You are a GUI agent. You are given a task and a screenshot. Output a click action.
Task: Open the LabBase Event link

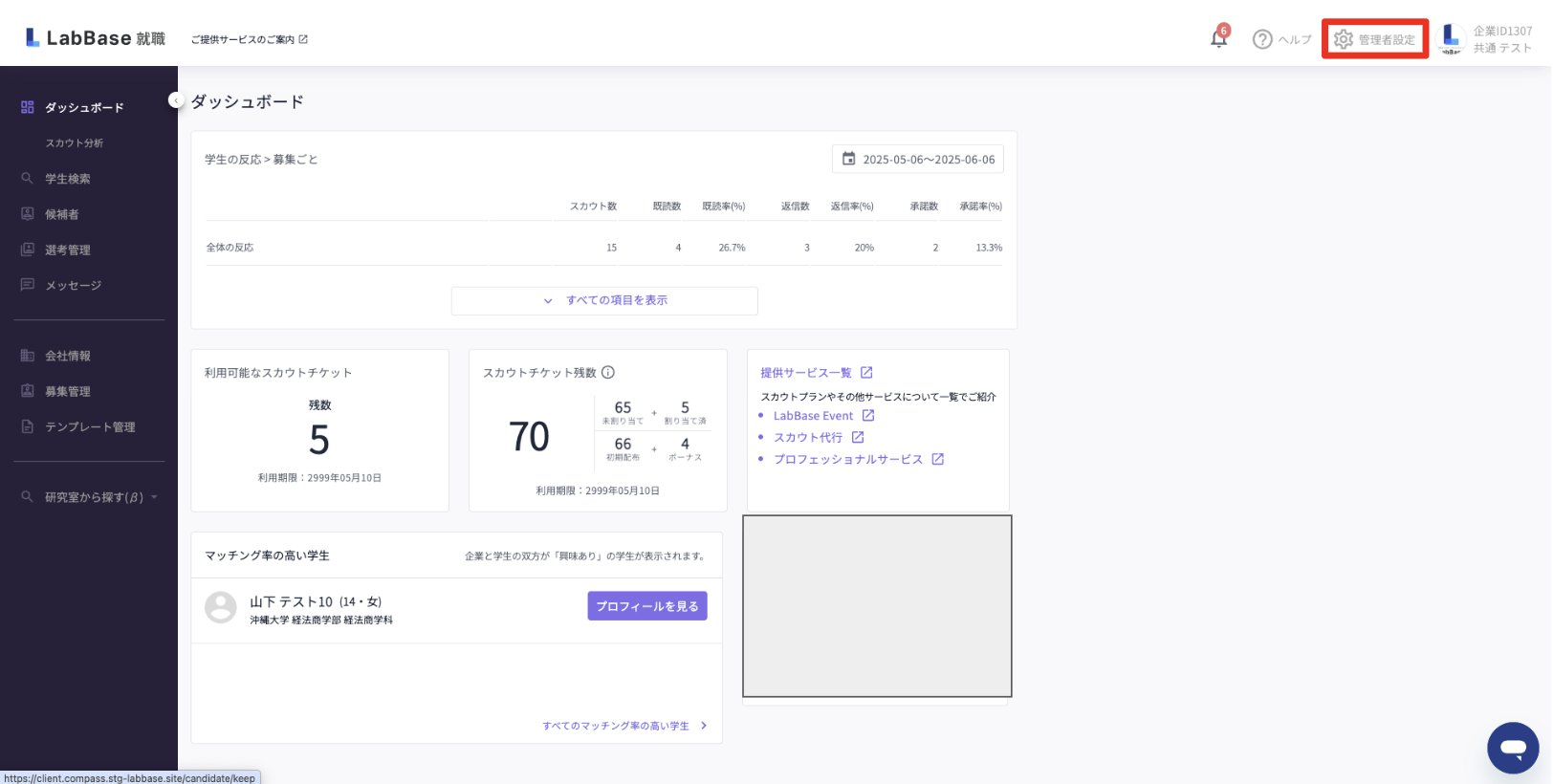[814, 416]
